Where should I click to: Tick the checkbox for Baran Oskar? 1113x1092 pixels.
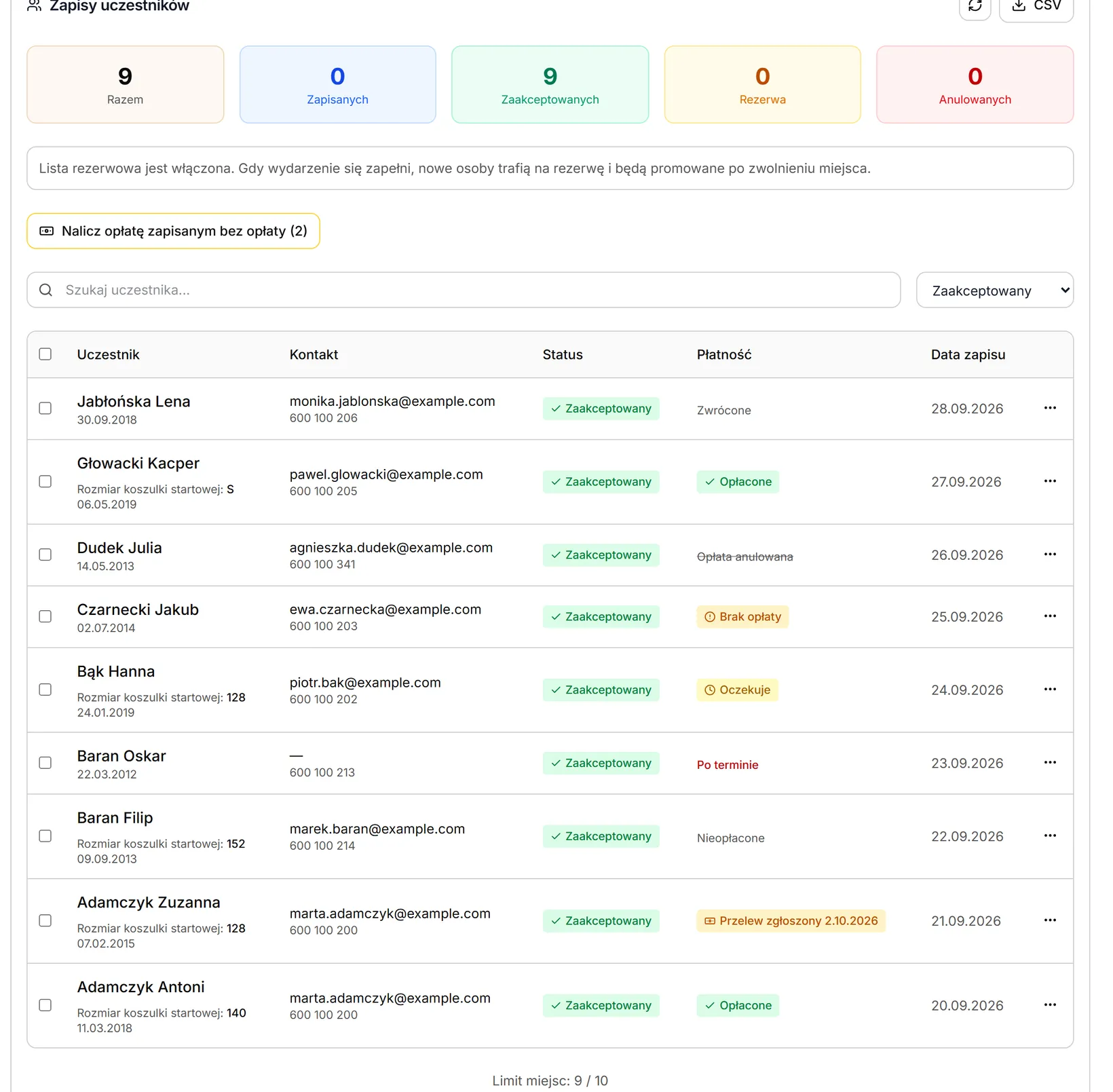[x=45, y=764]
